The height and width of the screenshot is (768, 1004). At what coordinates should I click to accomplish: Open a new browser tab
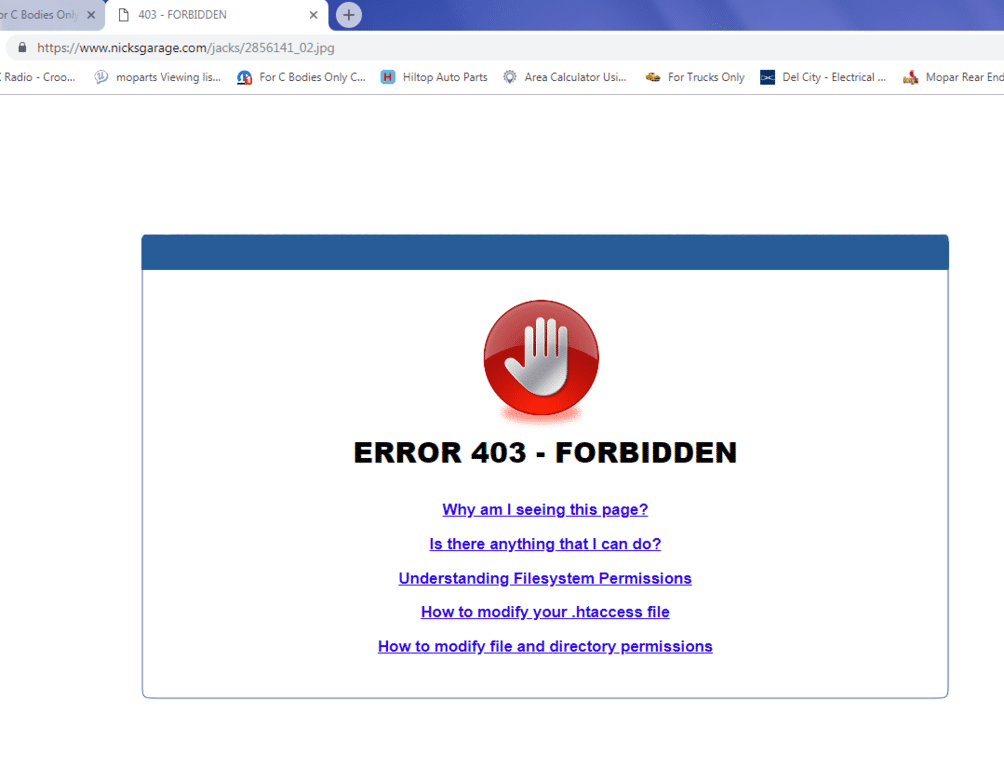pyautogui.click(x=348, y=15)
